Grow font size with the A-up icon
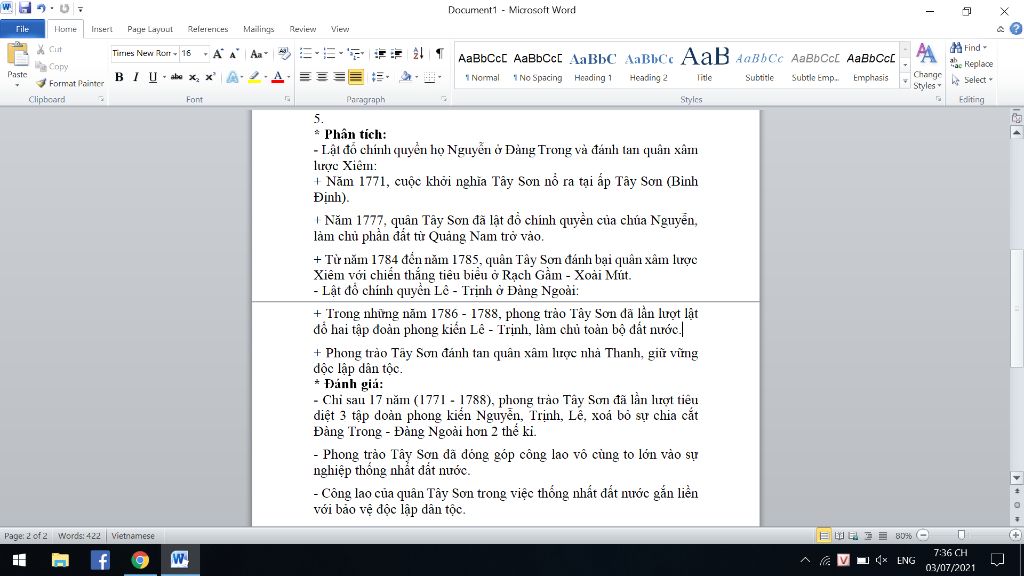 pyautogui.click(x=218, y=54)
